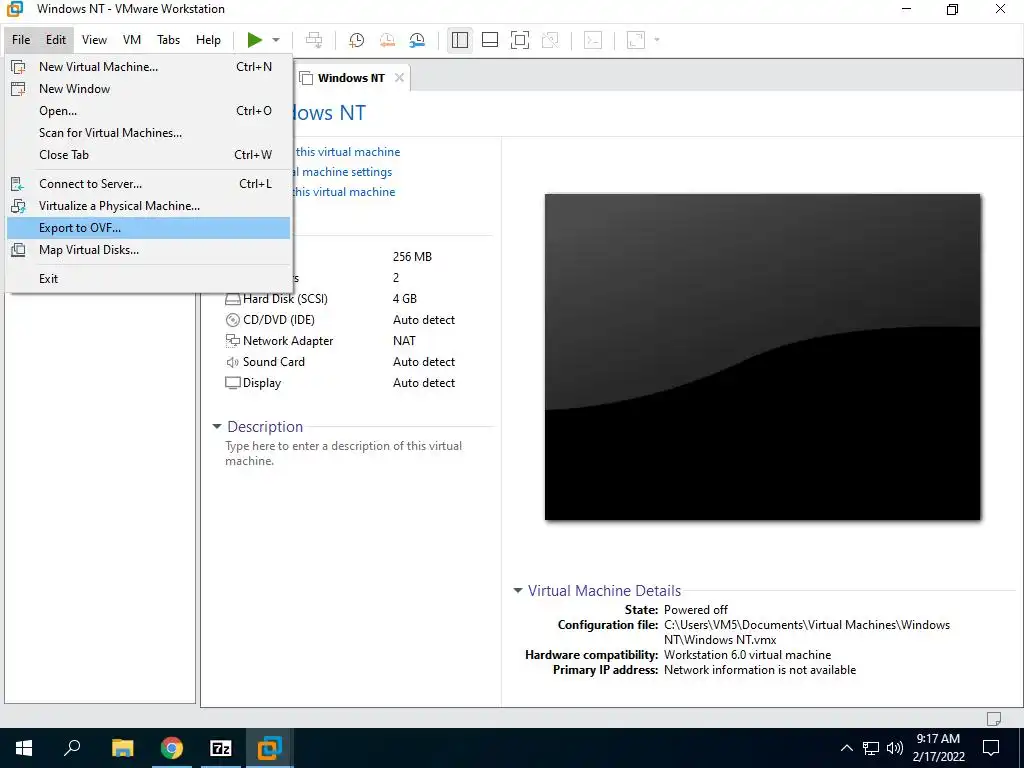Open the notification center icon
This screenshot has height=768, width=1024.
tap(991, 748)
